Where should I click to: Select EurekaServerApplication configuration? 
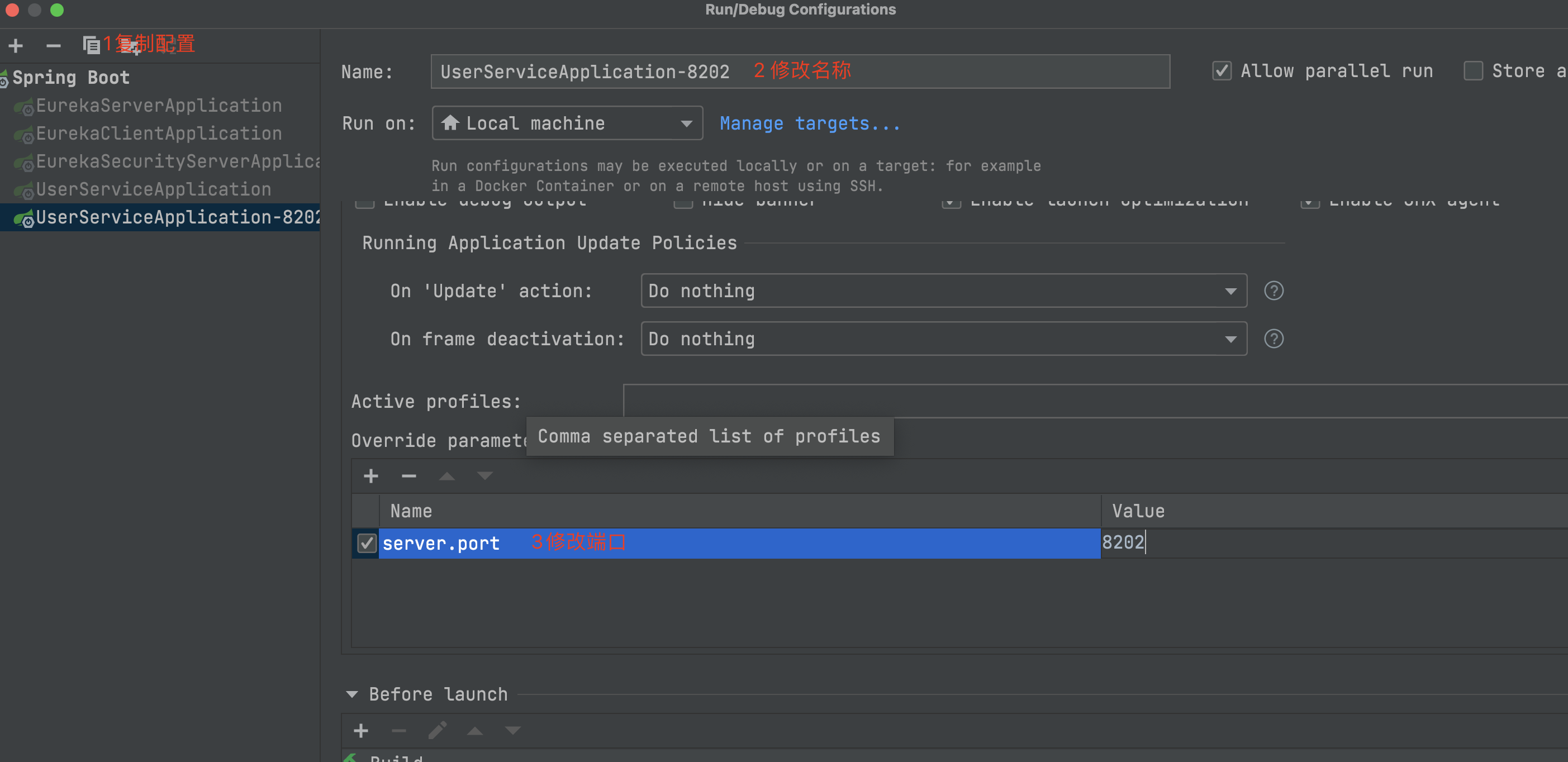pyautogui.click(x=158, y=105)
